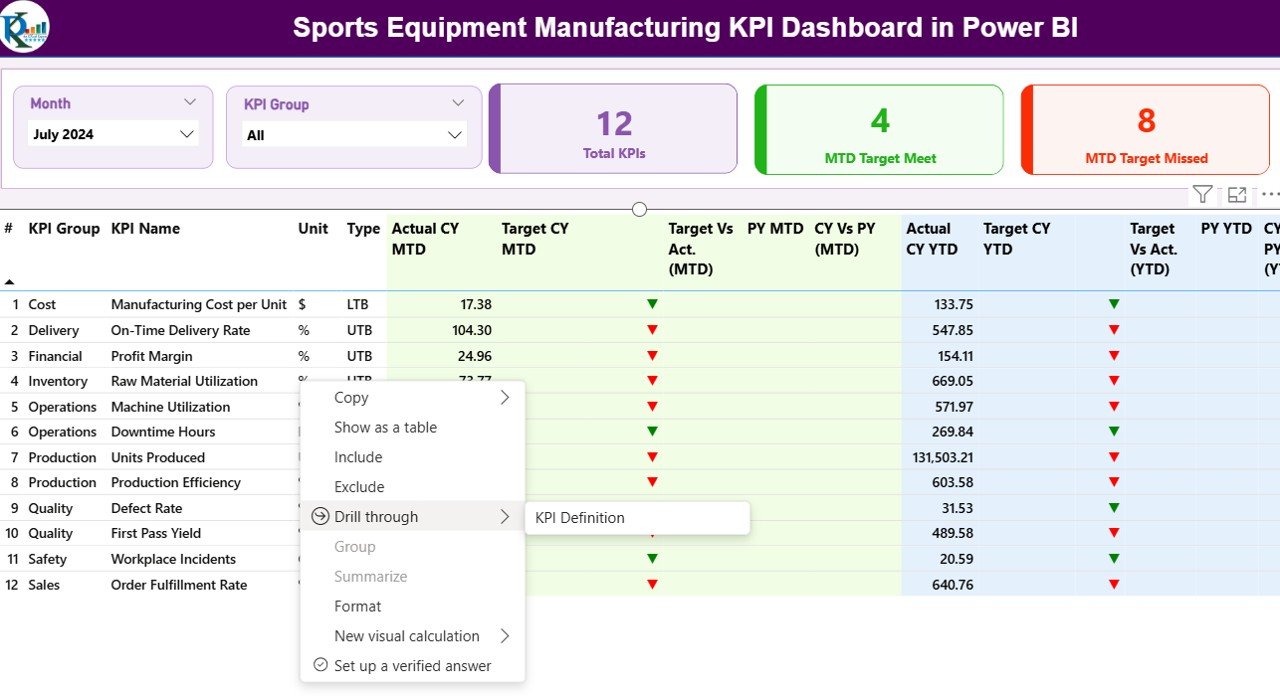The width and height of the screenshot is (1280, 696).
Task: Open the More options ellipsis menu
Action: [1269, 193]
